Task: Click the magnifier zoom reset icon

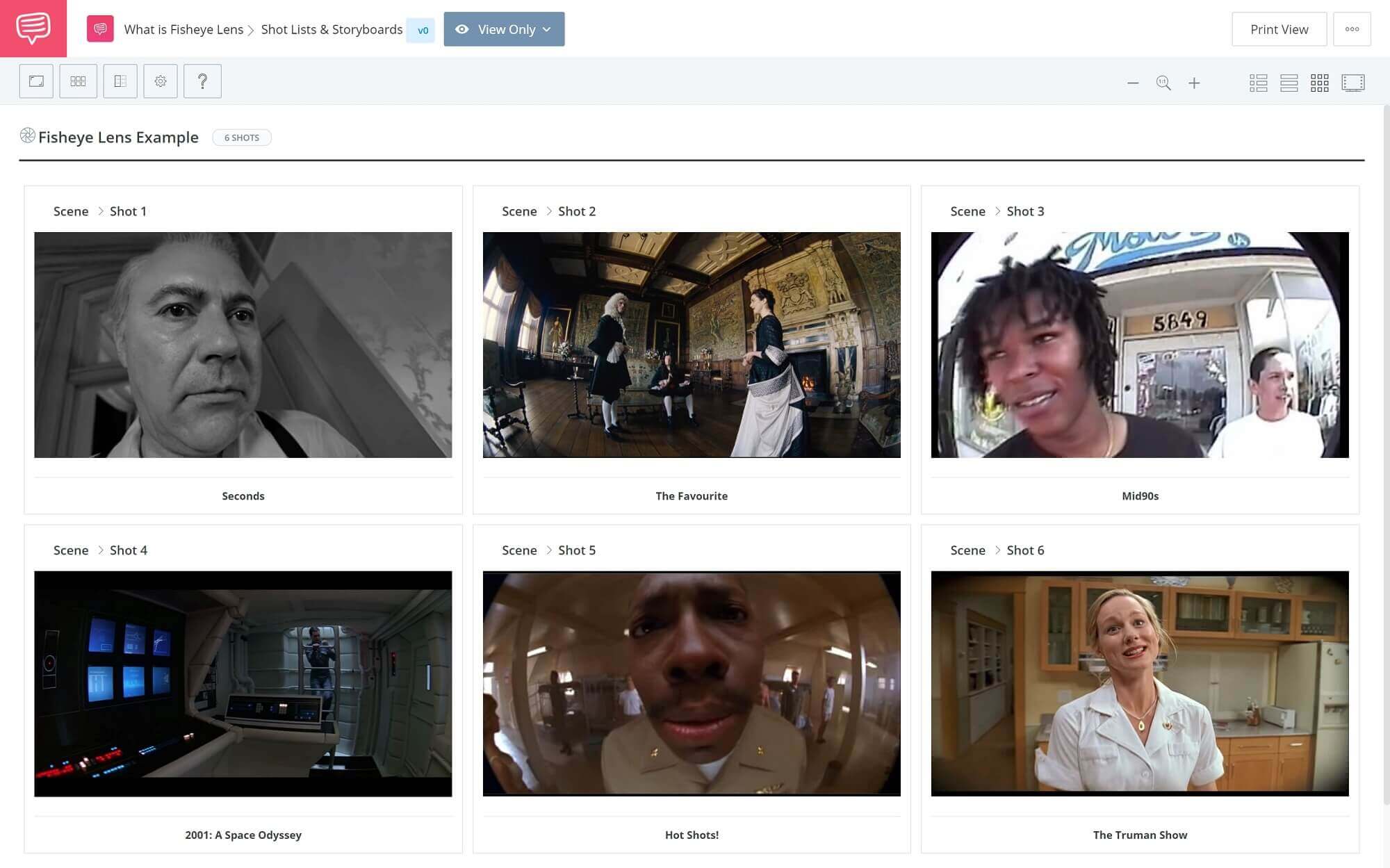Action: point(1163,83)
